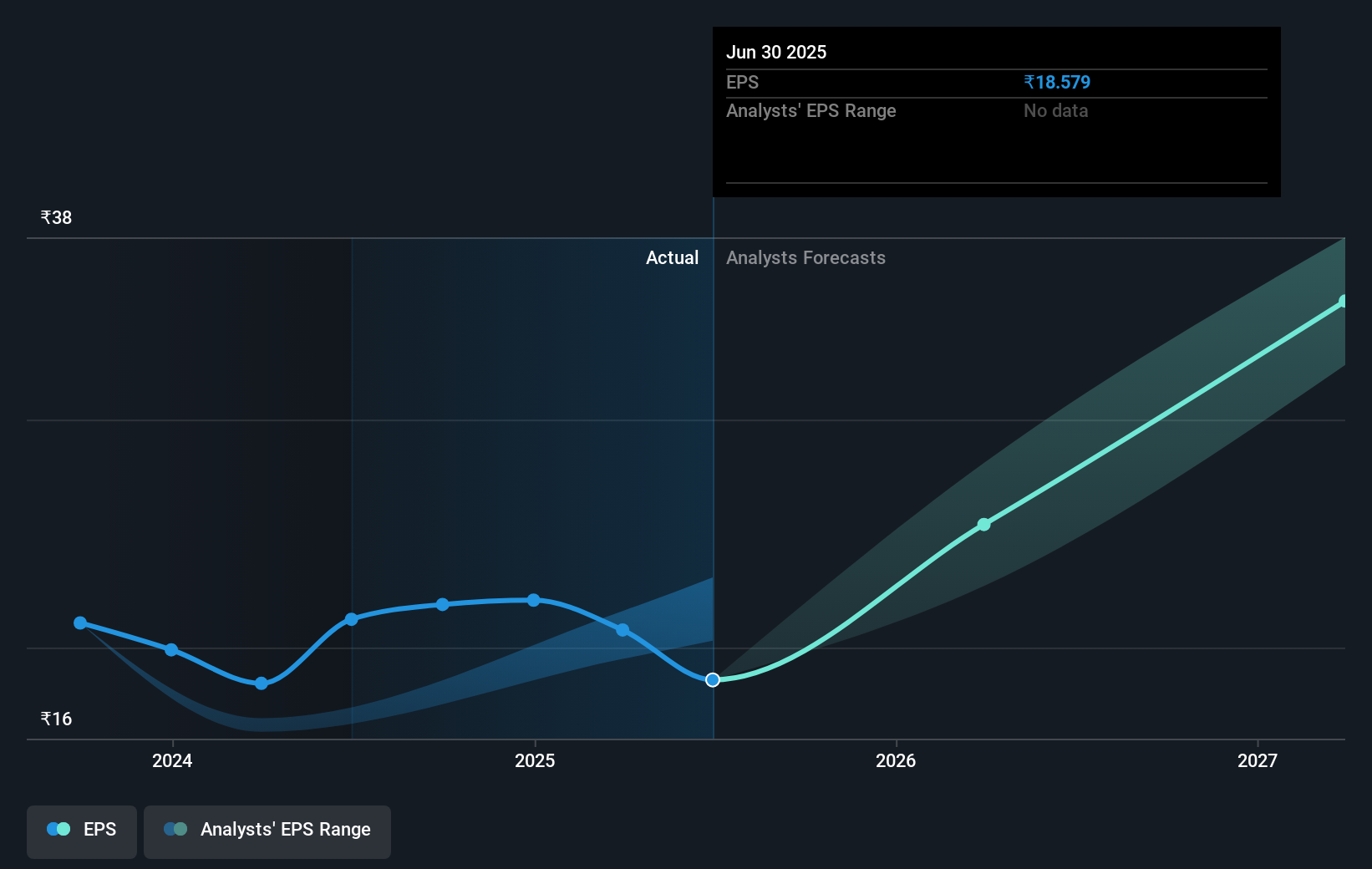Toggle the EPS series via its legend chip
The width and height of the screenshot is (1372, 869).
[81, 831]
